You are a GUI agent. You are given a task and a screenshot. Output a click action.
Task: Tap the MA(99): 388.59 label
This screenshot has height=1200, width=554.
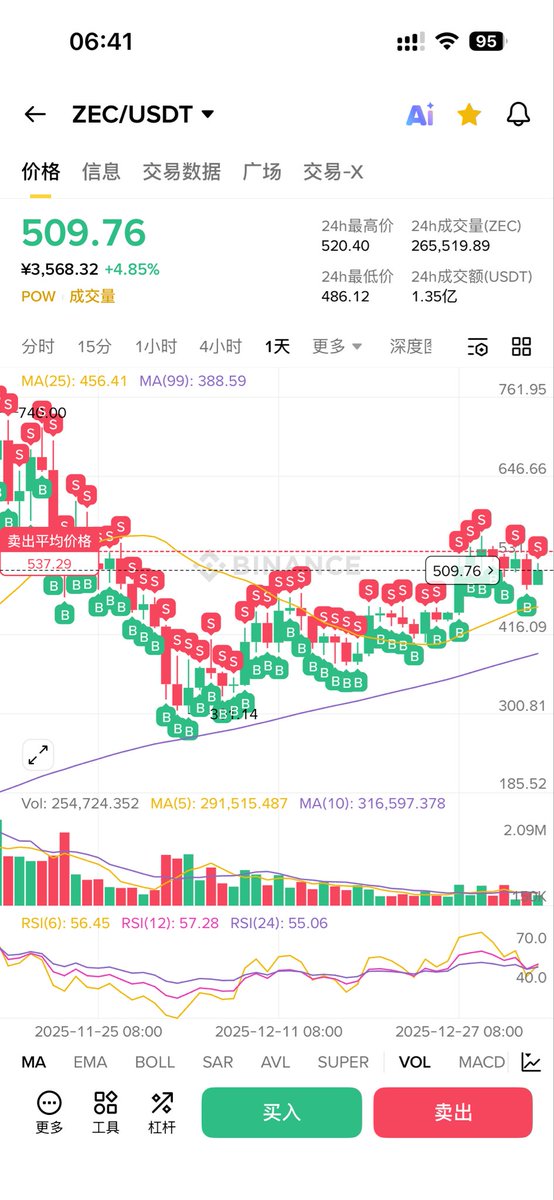tap(192, 381)
